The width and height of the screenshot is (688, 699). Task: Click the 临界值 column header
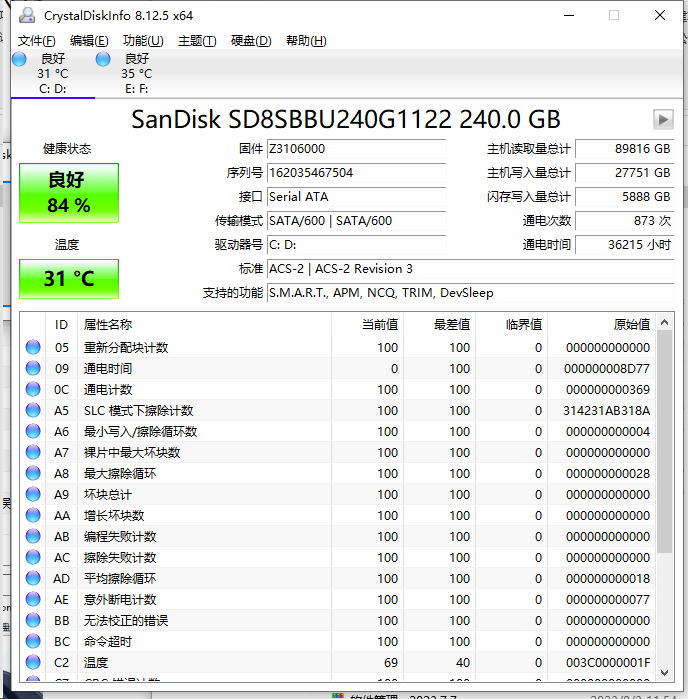pyautogui.click(x=511, y=325)
